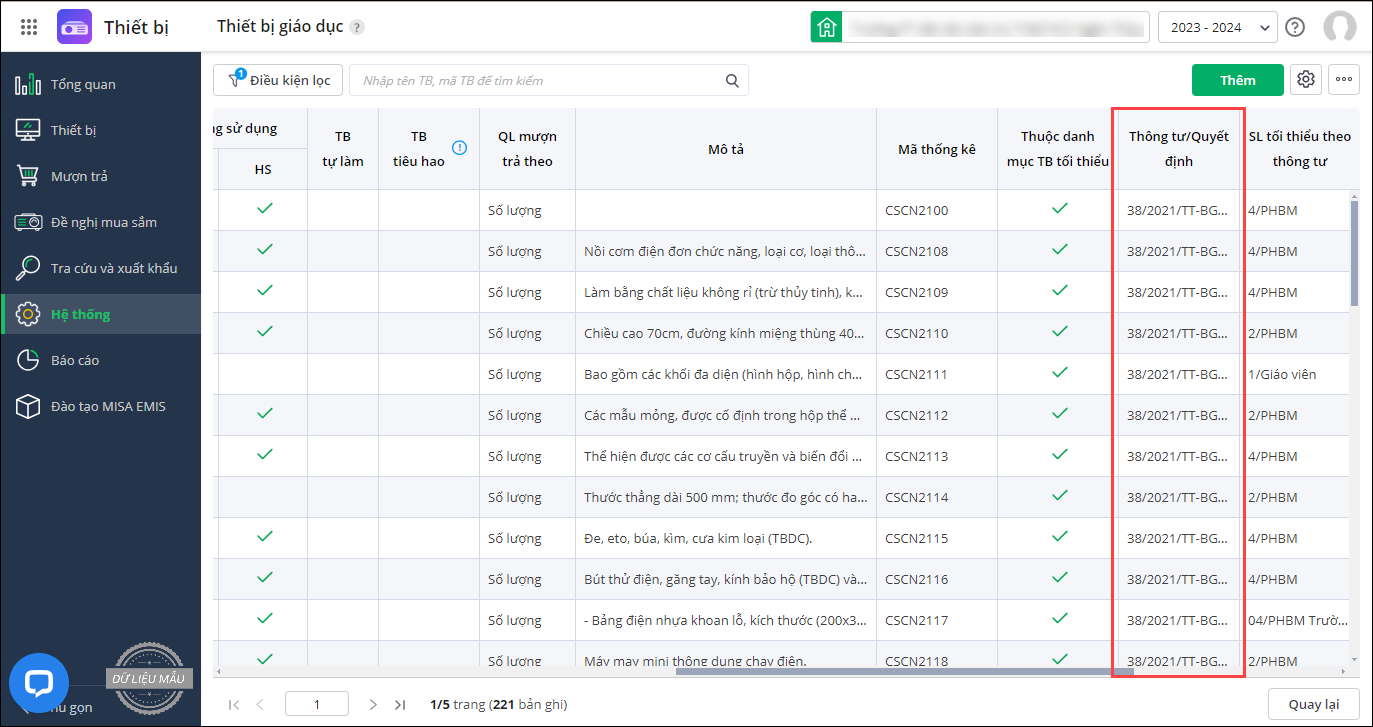Click the help question mark icon in header
Screen dimensions: 1373x727
click(x=1295, y=27)
